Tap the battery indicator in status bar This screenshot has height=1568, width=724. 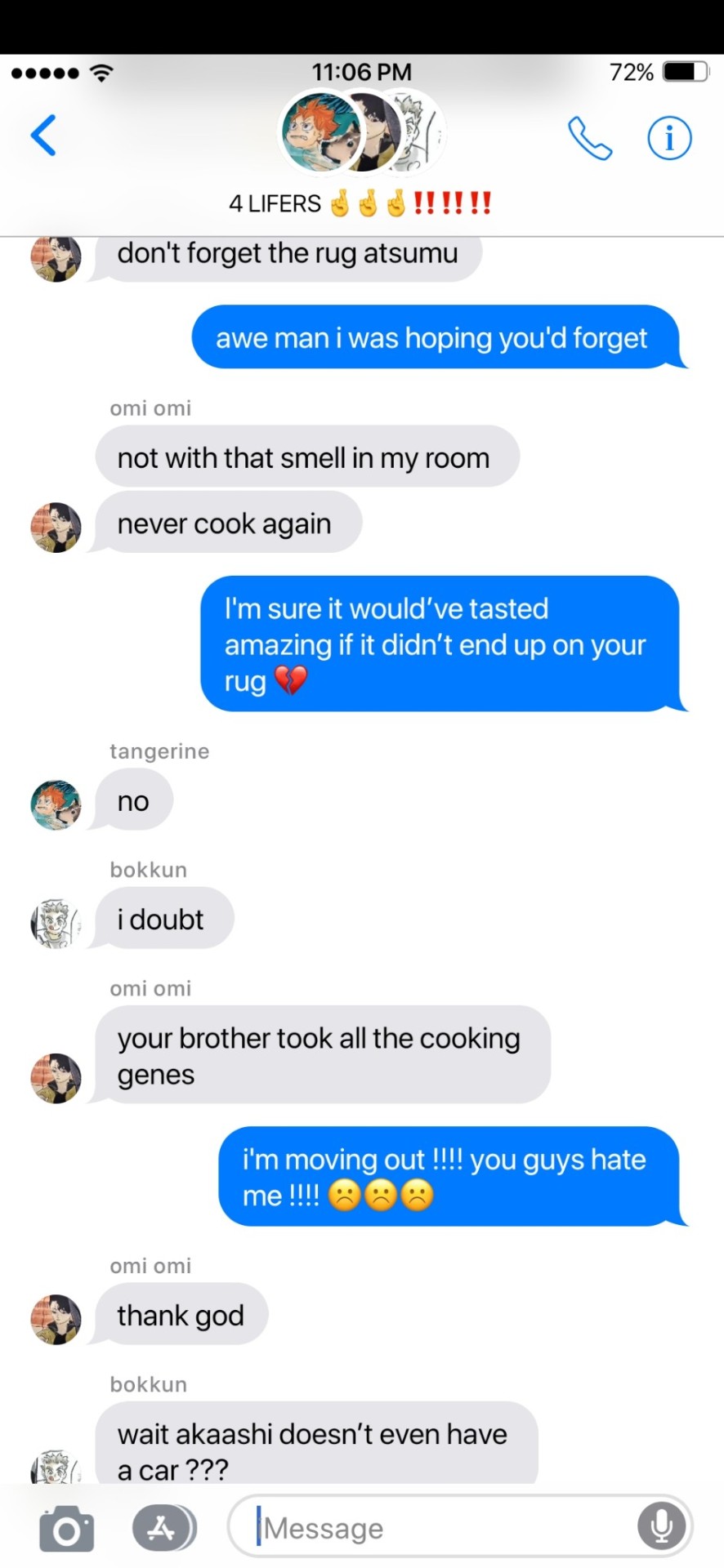click(x=685, y=72)
